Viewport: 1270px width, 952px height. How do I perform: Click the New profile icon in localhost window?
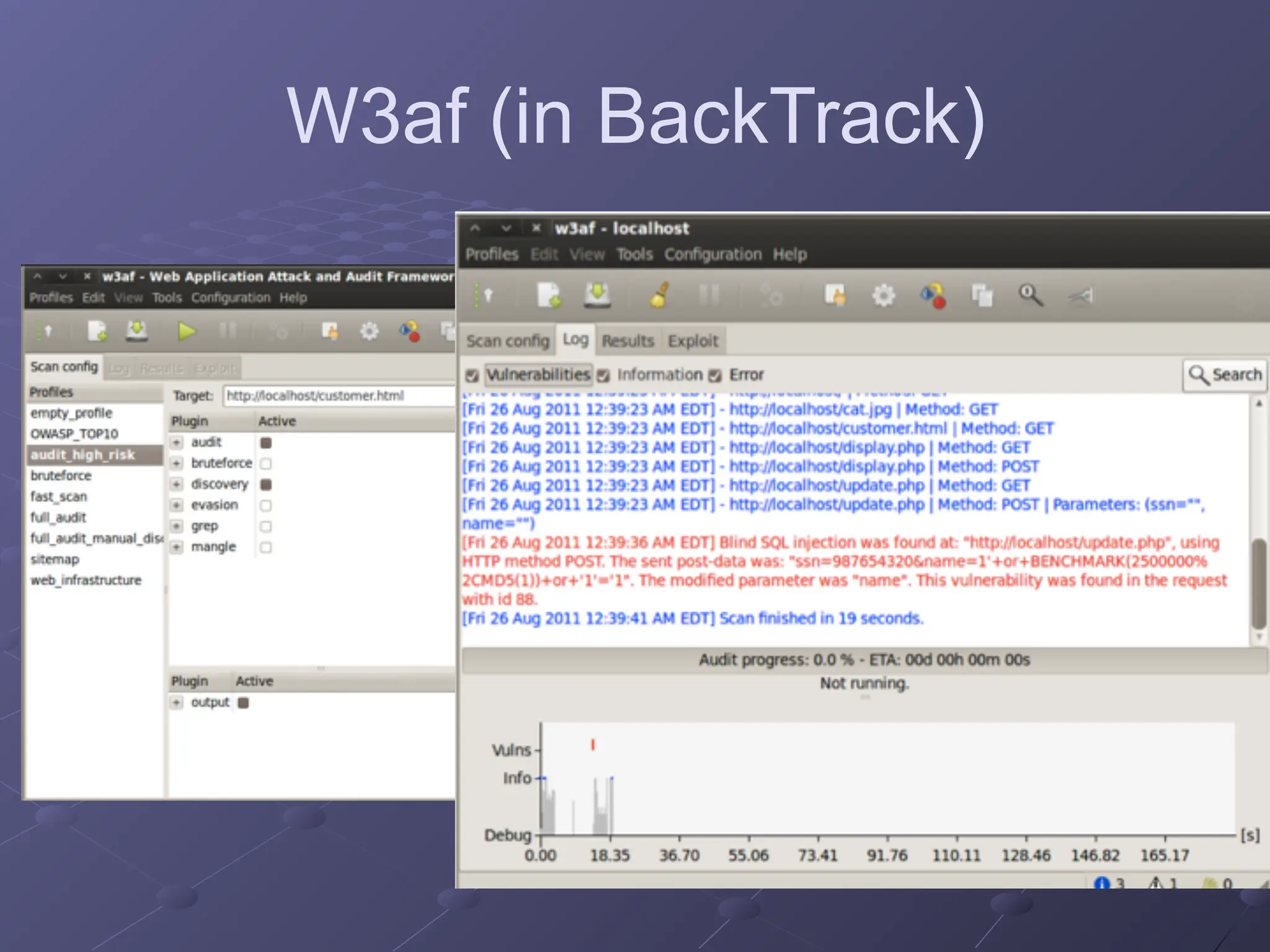click(x=549, y=295)
